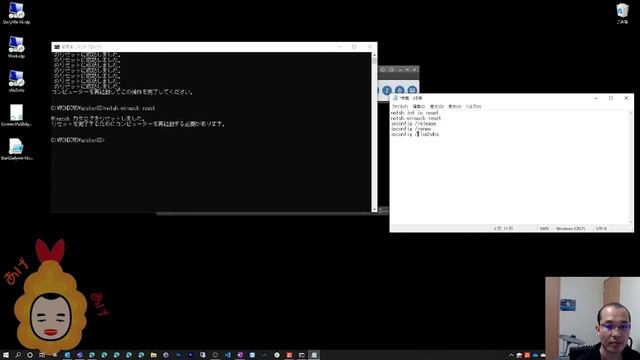Switch to the Notepad taskbar icon
Image resolution: width=640 pixels, height=360 pixels.
click(314, 355)
